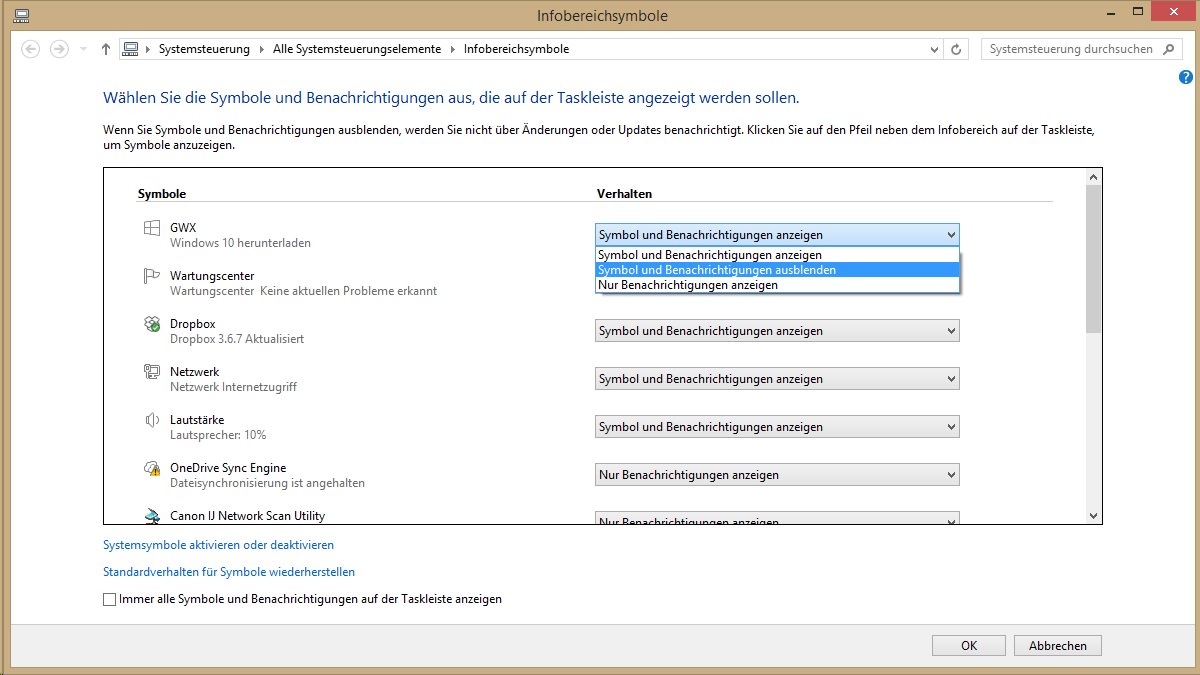Click the list scrollbar up arrow
Image resolution: width=1200 pixels, height=675 pixels.
point(1093,177)
